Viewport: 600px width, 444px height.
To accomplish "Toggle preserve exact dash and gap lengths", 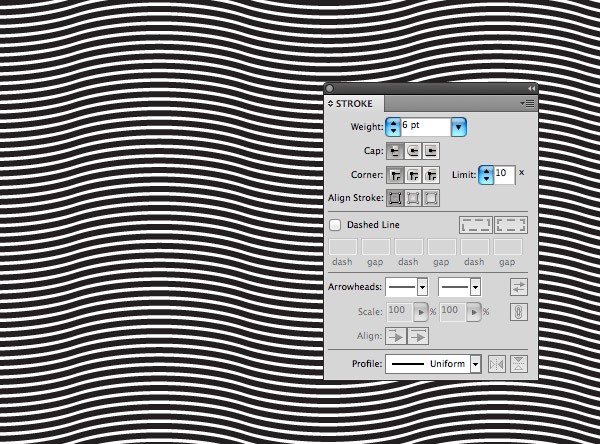I will click(475, 225).
